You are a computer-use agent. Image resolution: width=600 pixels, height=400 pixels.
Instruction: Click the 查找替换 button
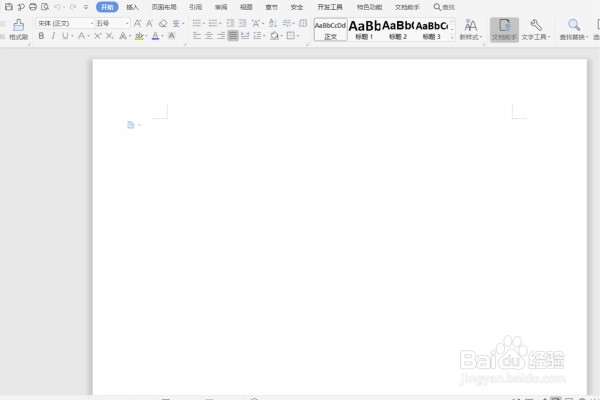click(574, 29)
